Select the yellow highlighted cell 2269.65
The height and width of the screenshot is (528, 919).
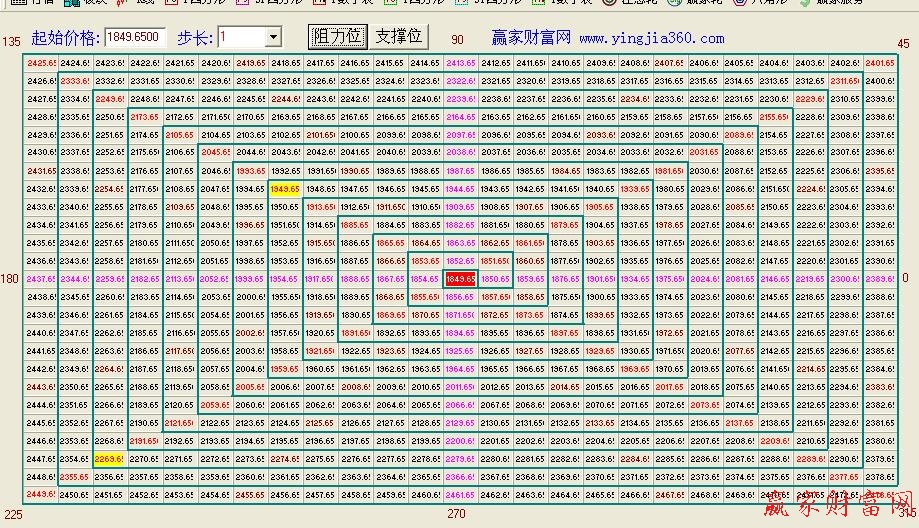[109, 459]
